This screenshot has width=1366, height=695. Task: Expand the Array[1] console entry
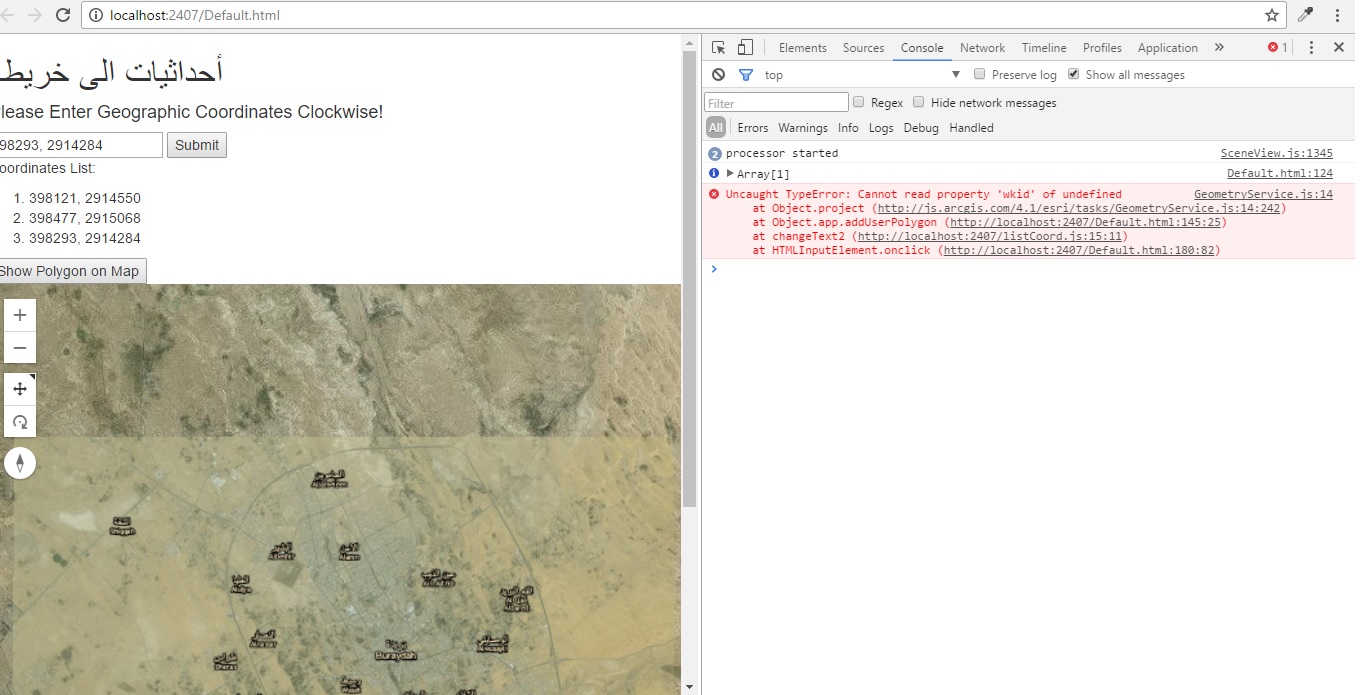pyautogui.click(x=730, y=173)
